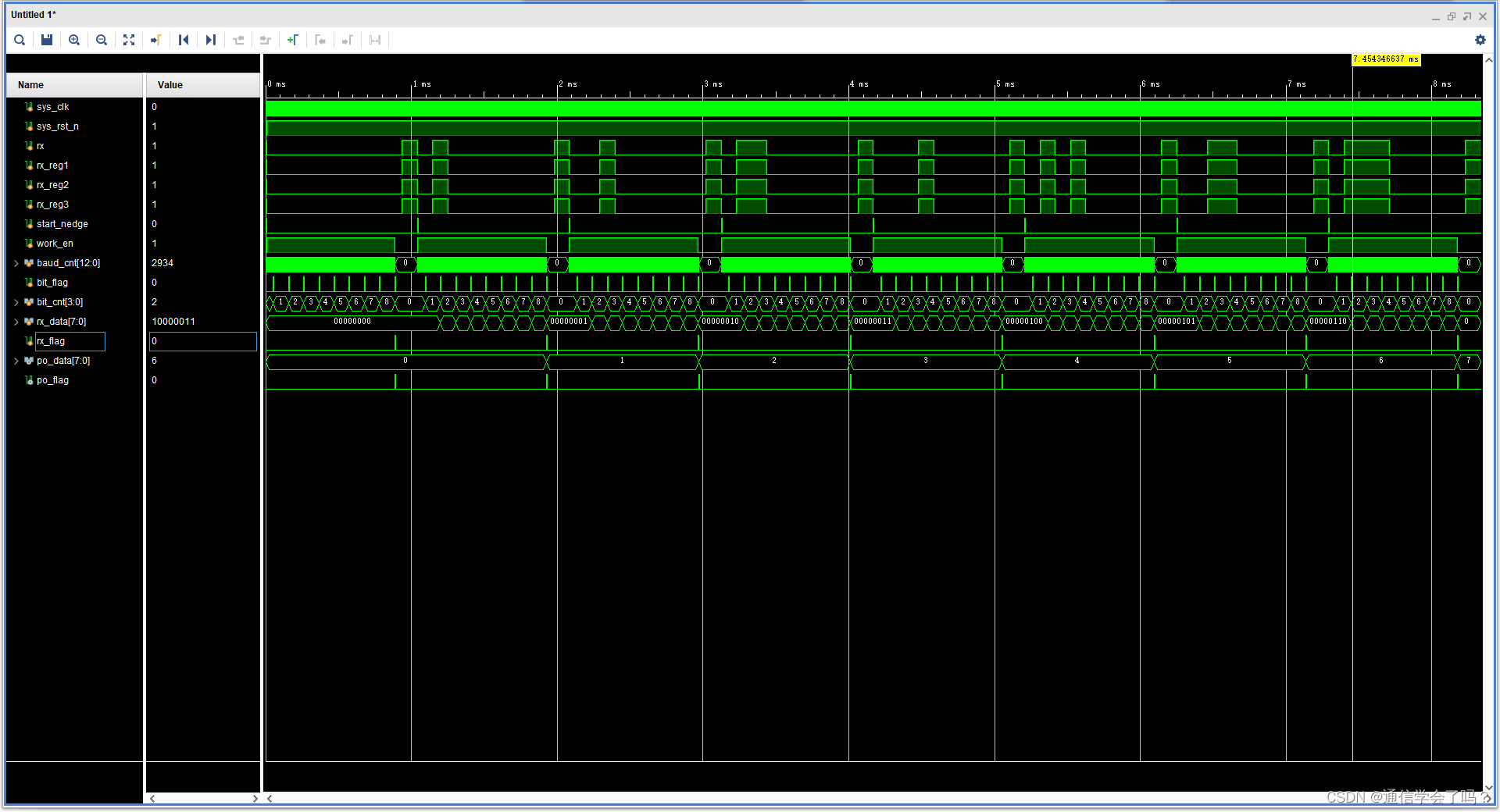Click the 6 ms mark on the time ruler
Image resolution: width=1500 pixels, height=812 pixels.
pos(1151,84)
